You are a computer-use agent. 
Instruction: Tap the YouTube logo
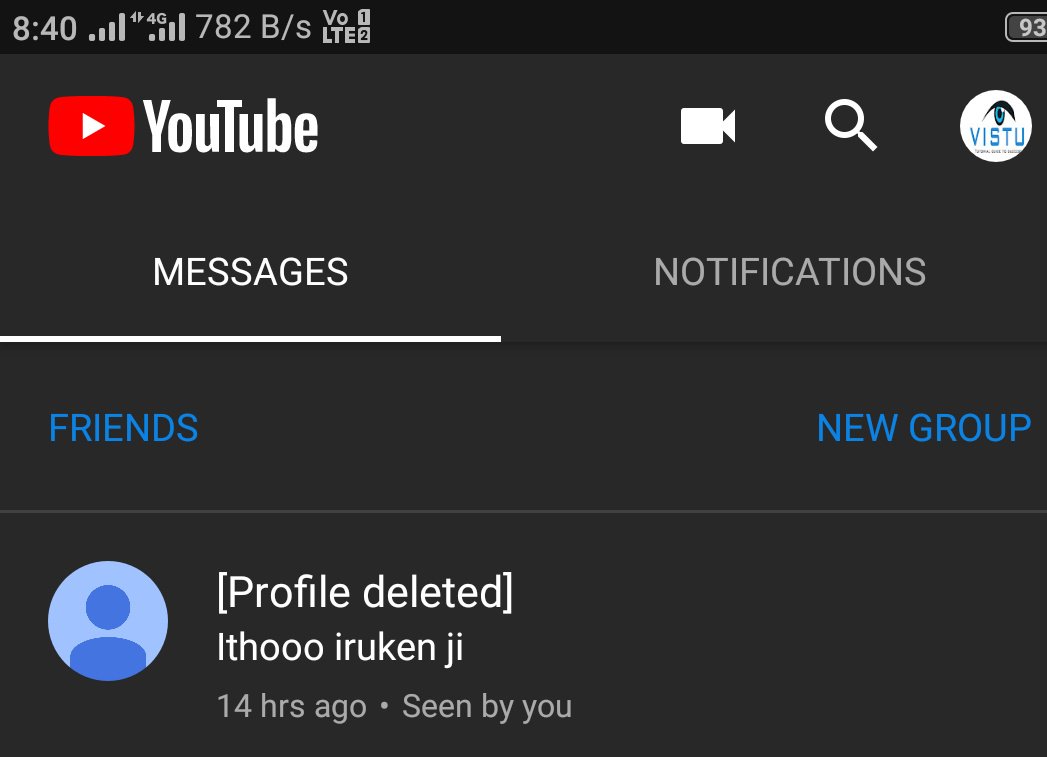(x=184, y=125)
